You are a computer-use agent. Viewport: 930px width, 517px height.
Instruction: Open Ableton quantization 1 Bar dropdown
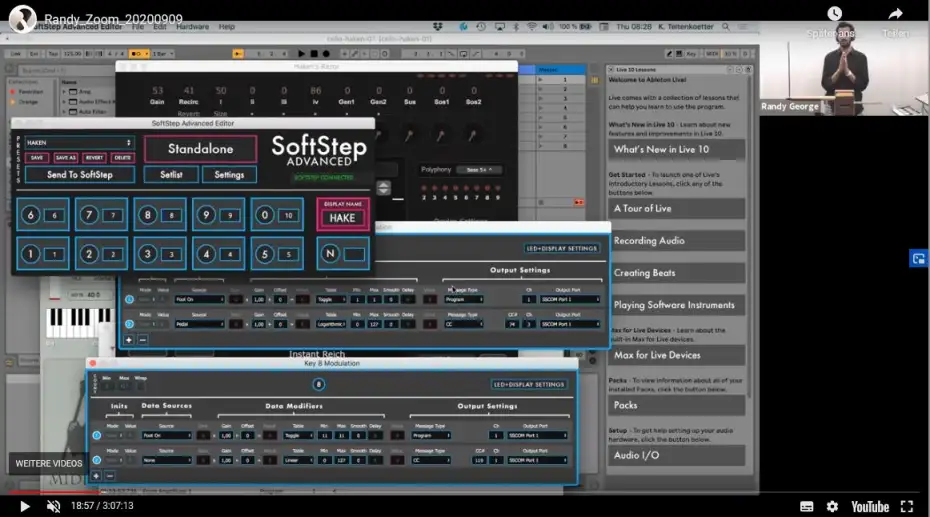pyautogui.click(x=163, y=53)
